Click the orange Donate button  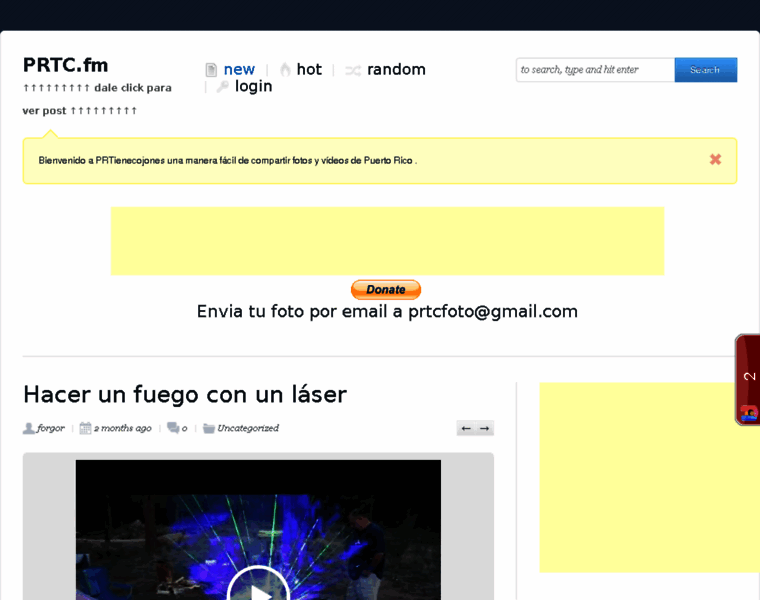coord(386,289)
